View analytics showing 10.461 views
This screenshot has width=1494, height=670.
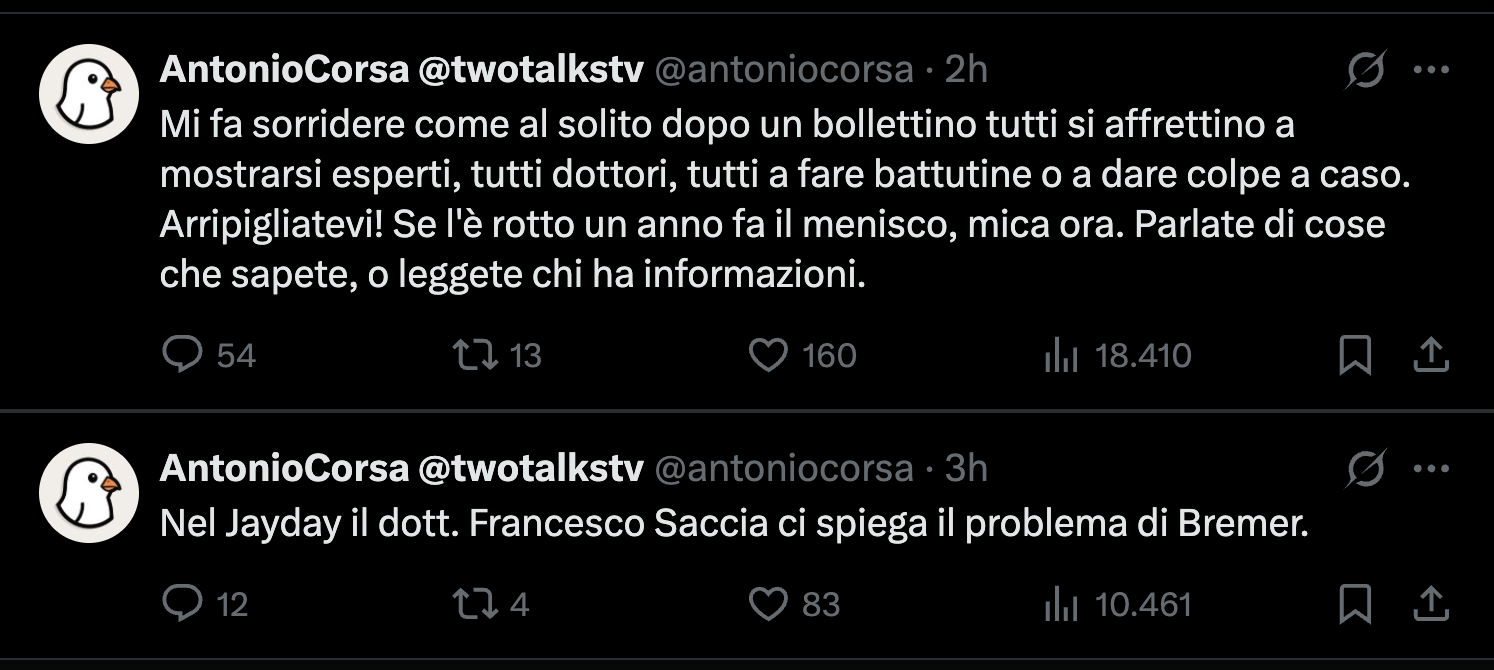(x=1060, y=603)
